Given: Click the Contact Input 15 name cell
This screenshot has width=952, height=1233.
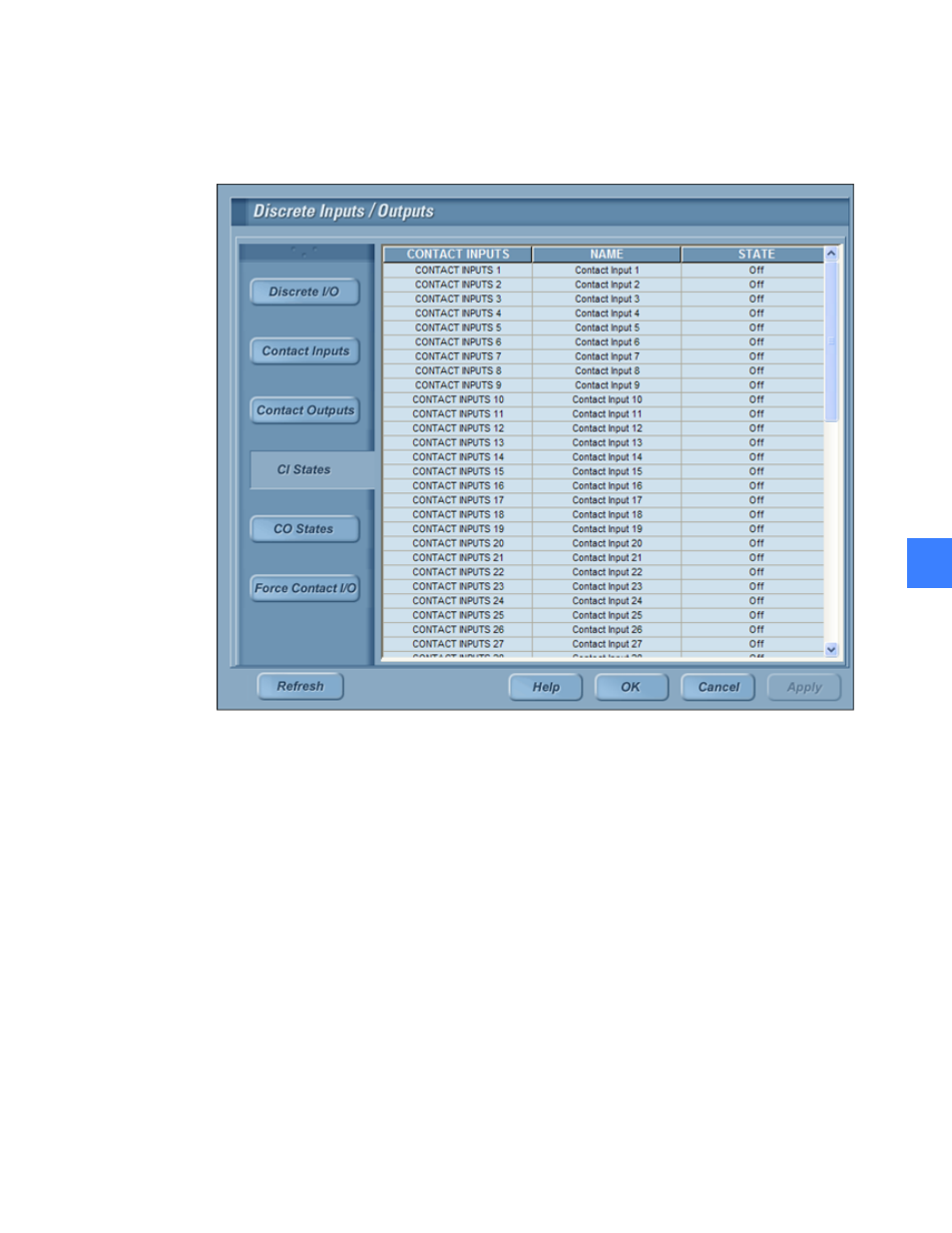Looking at the screenshot, I should [x=607, y=471].
